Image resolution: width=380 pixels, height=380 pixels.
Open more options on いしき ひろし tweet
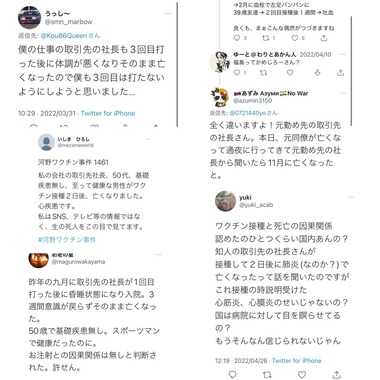pos(148,139)
